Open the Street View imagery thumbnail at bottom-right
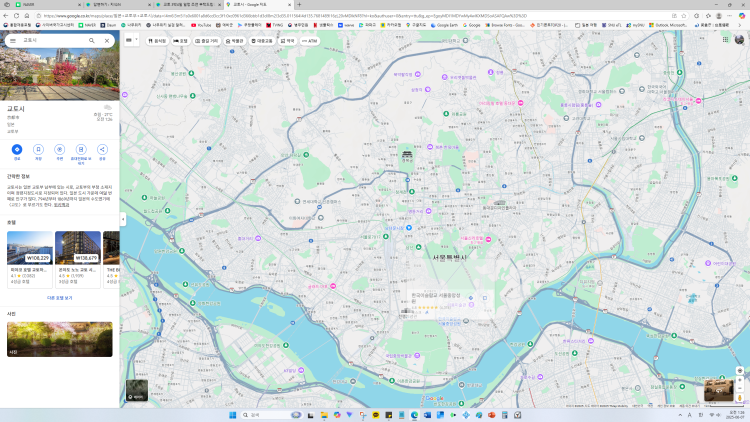 click(x=718, y=390)
